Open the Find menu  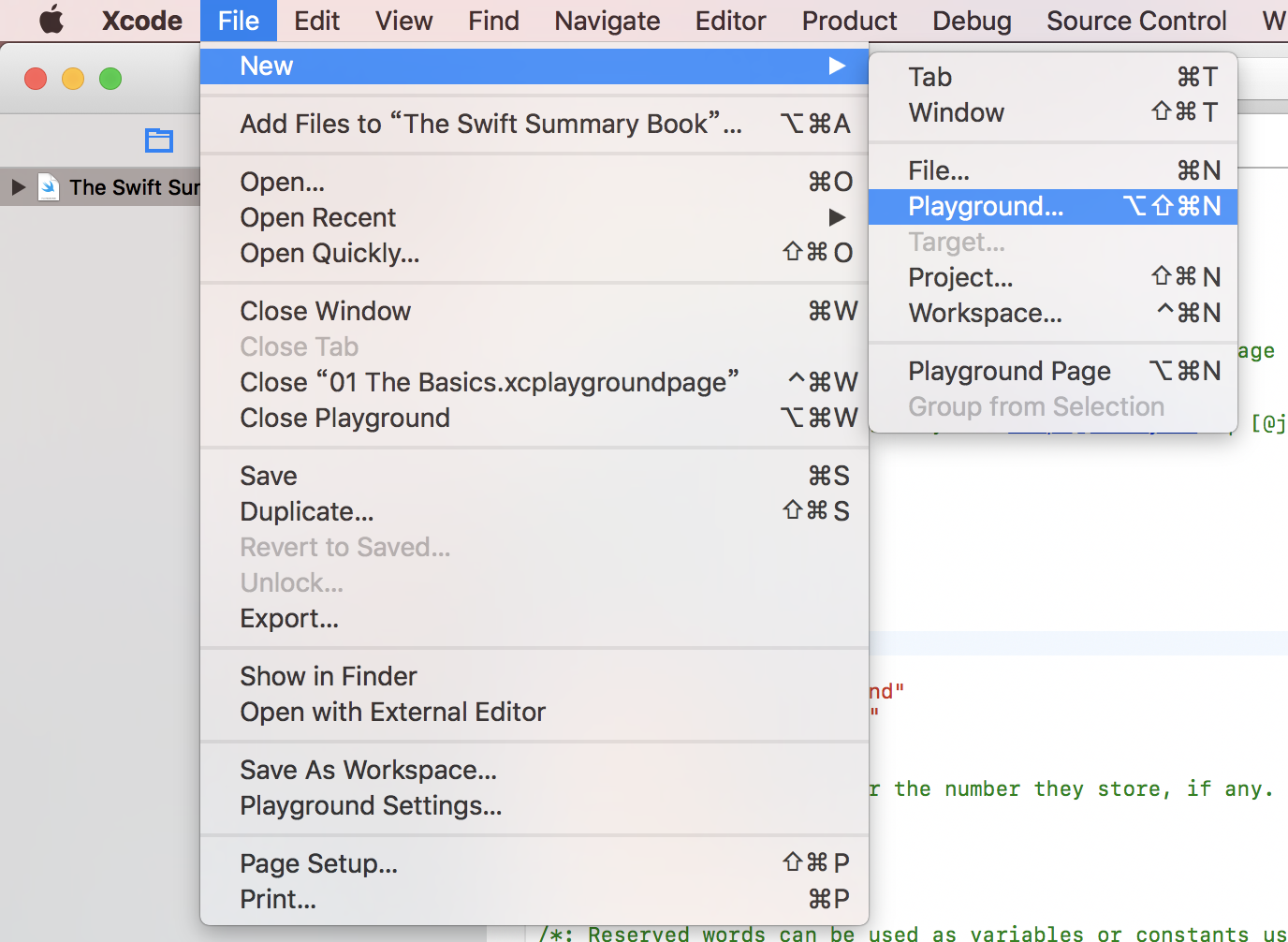[x=493, y=21]
